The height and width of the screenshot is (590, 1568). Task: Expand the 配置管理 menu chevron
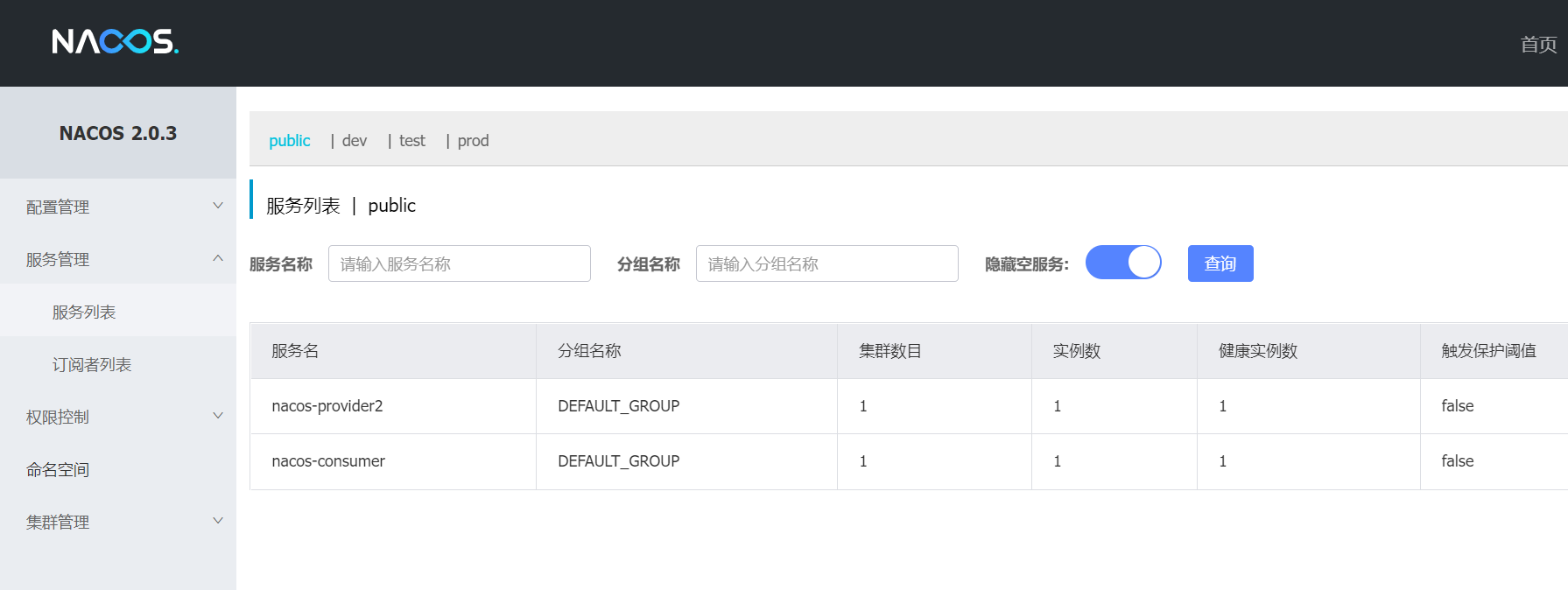(x=218, y=206)
